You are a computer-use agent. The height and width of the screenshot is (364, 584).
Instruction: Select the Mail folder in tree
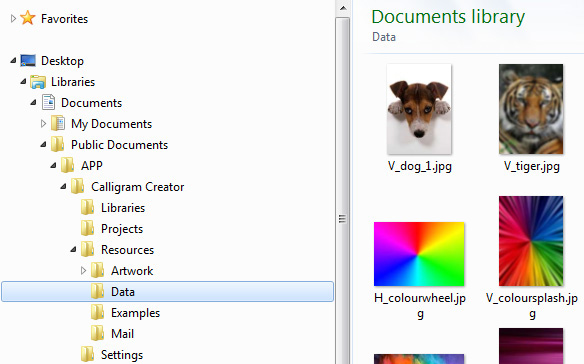pyautogui.click(x=122, y=333)
